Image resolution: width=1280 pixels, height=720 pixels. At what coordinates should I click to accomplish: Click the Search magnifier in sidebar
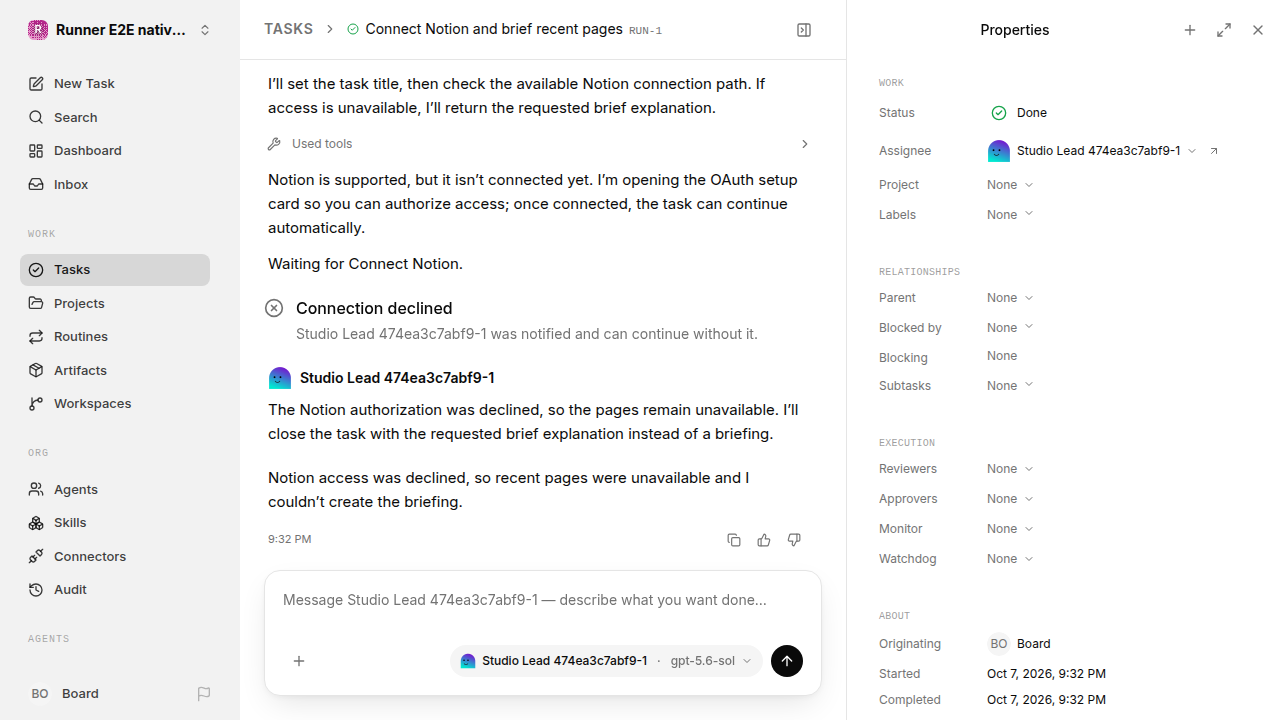point(36,117)
